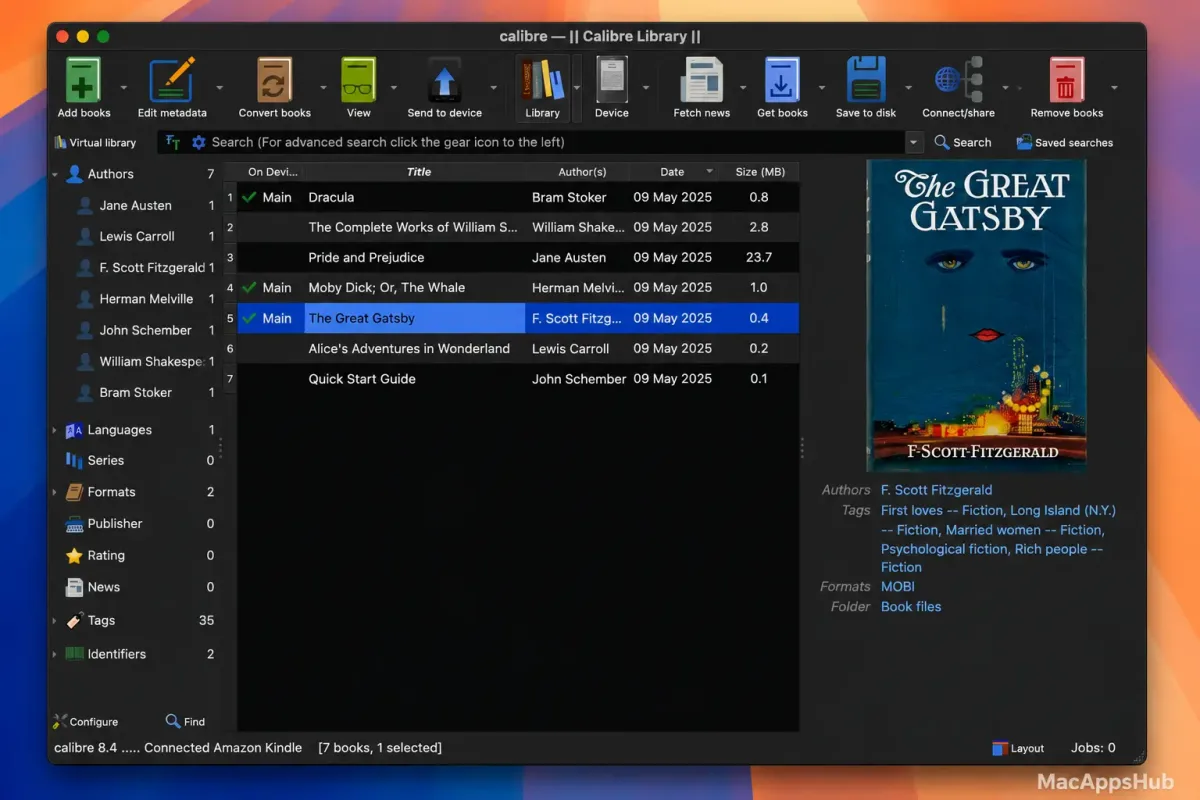
Task: Open the Library toolbar icon
Action: [542, 80]
